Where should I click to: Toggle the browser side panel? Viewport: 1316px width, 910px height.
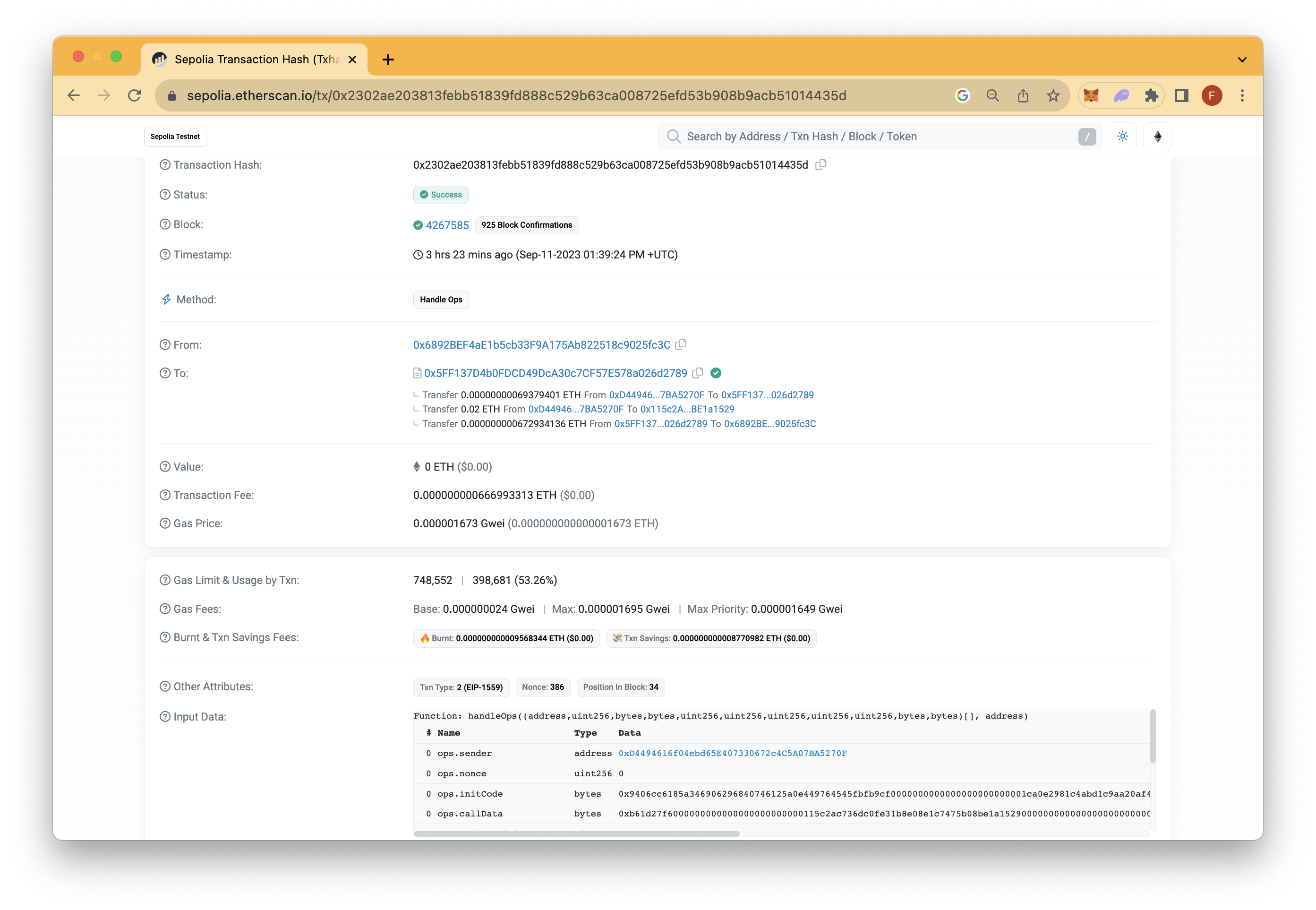coord(1181,95)
